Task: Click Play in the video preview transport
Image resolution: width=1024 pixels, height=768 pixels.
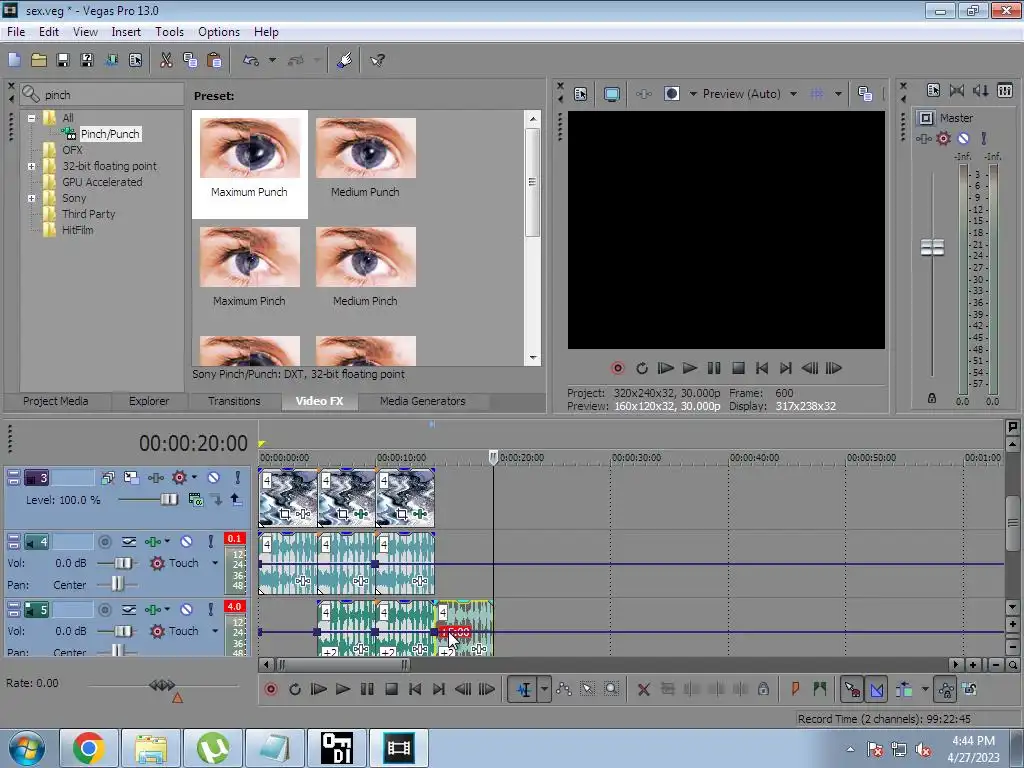Action: click(x=689, y=368)
